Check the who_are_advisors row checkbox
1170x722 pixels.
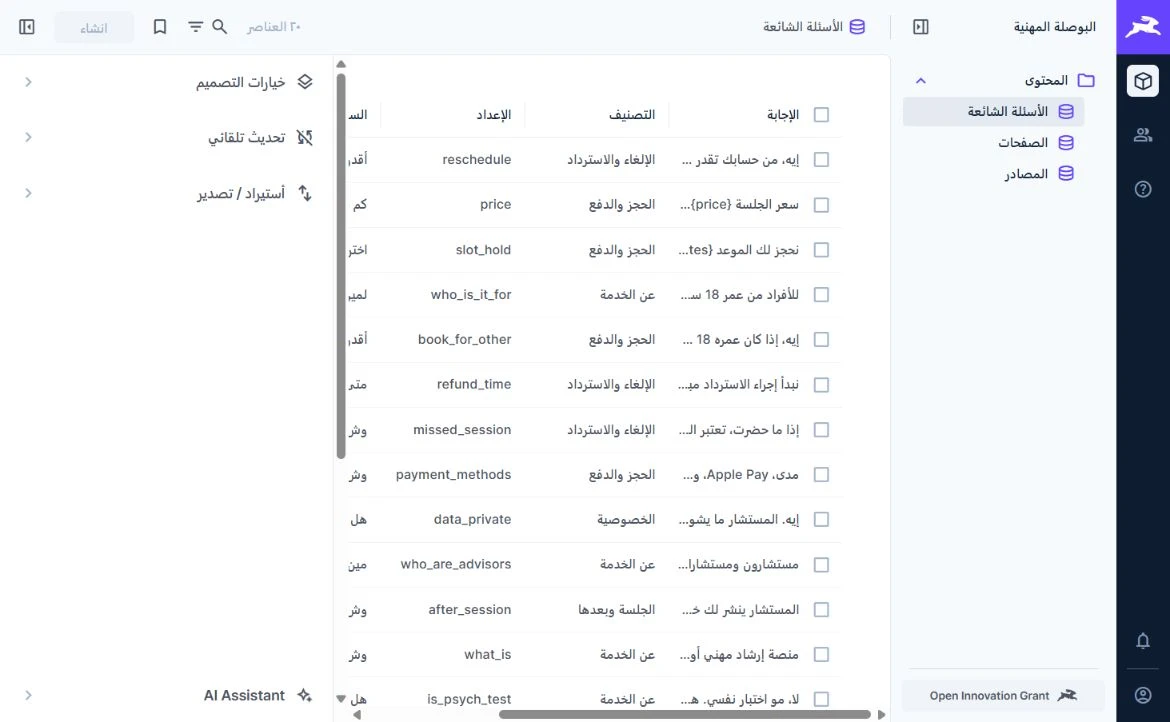(822, 565)
